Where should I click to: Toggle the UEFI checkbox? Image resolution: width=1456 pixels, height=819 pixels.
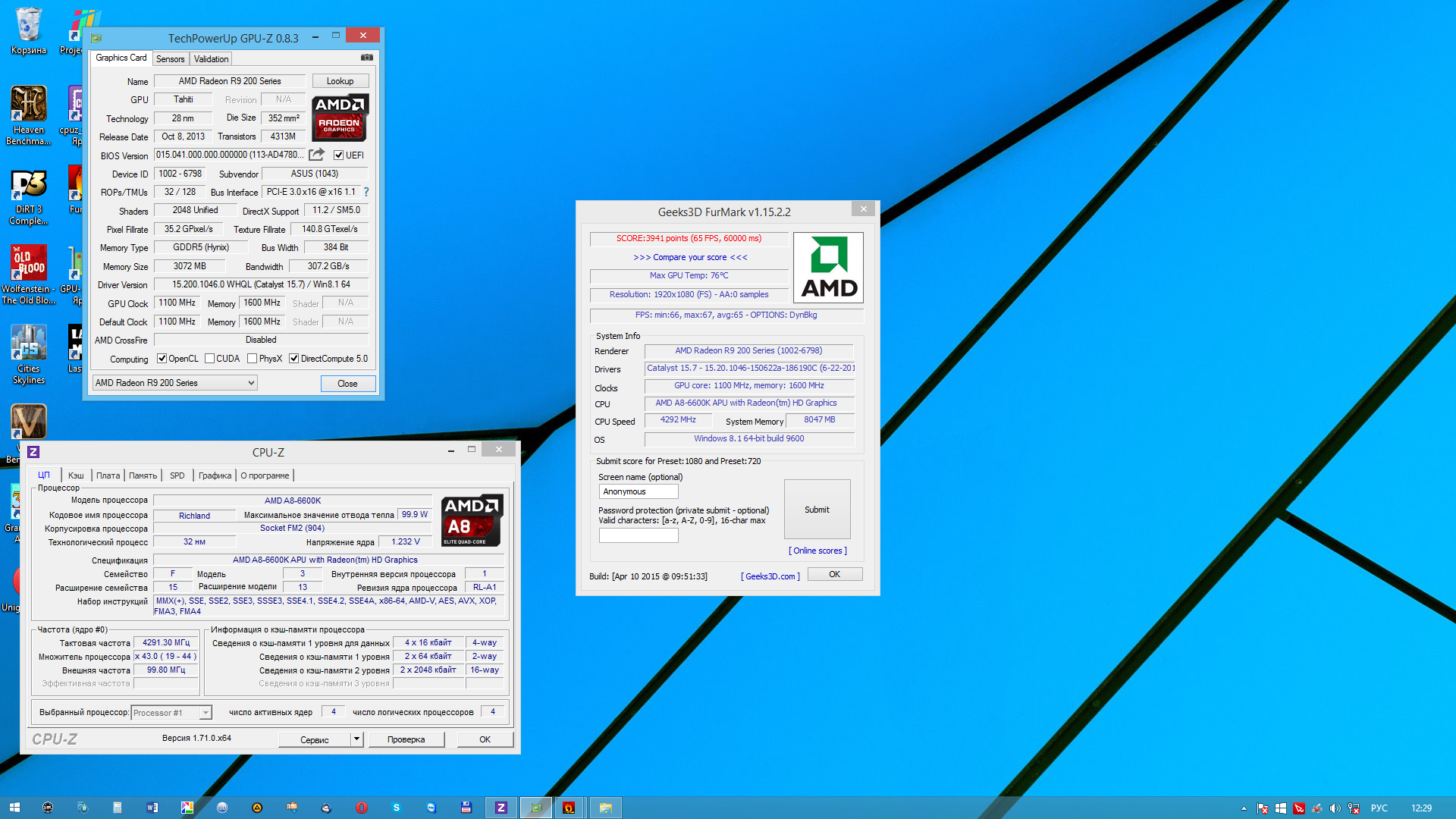point(339,155)
